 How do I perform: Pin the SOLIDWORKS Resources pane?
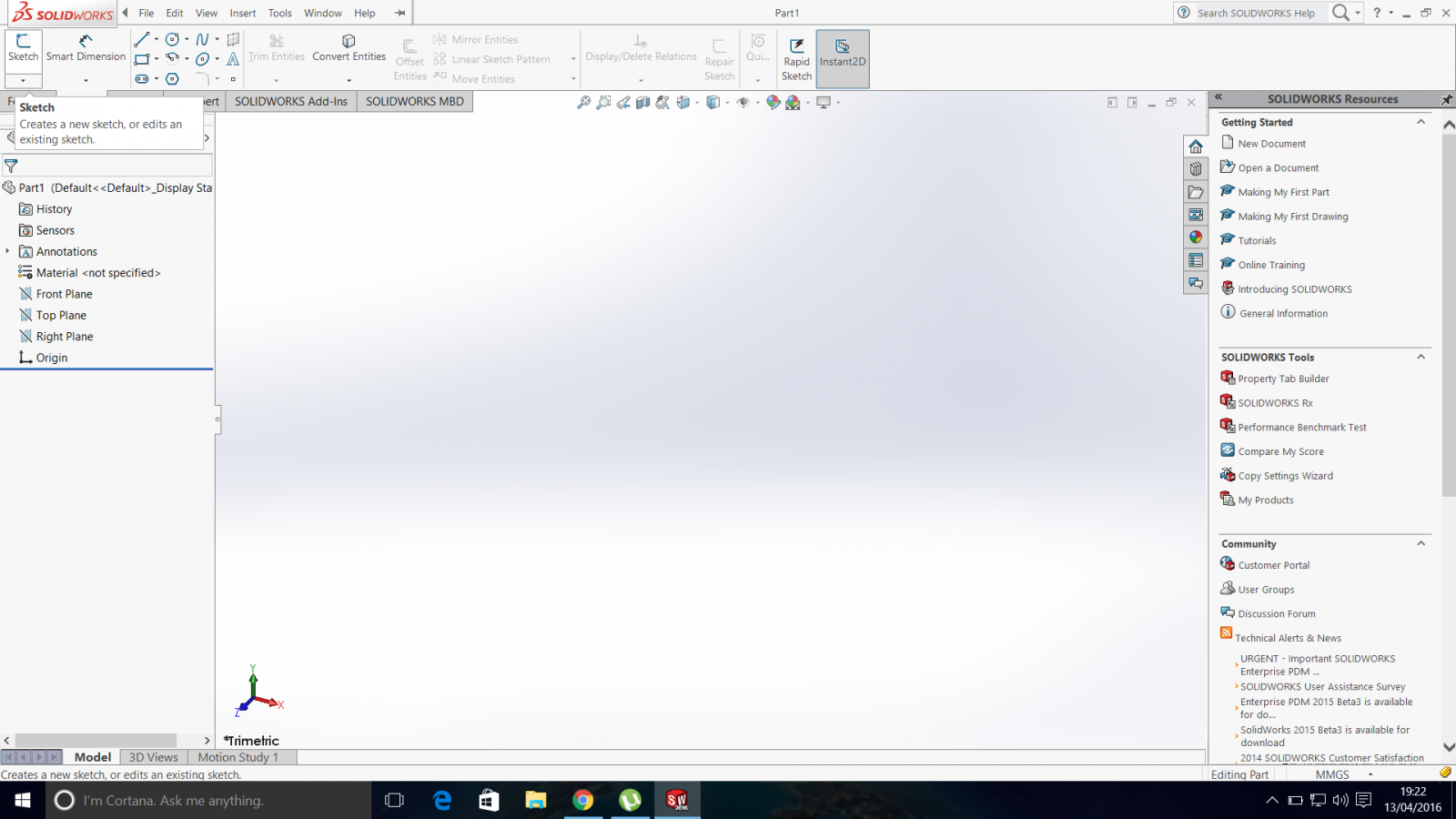(x=1446, y=98)
